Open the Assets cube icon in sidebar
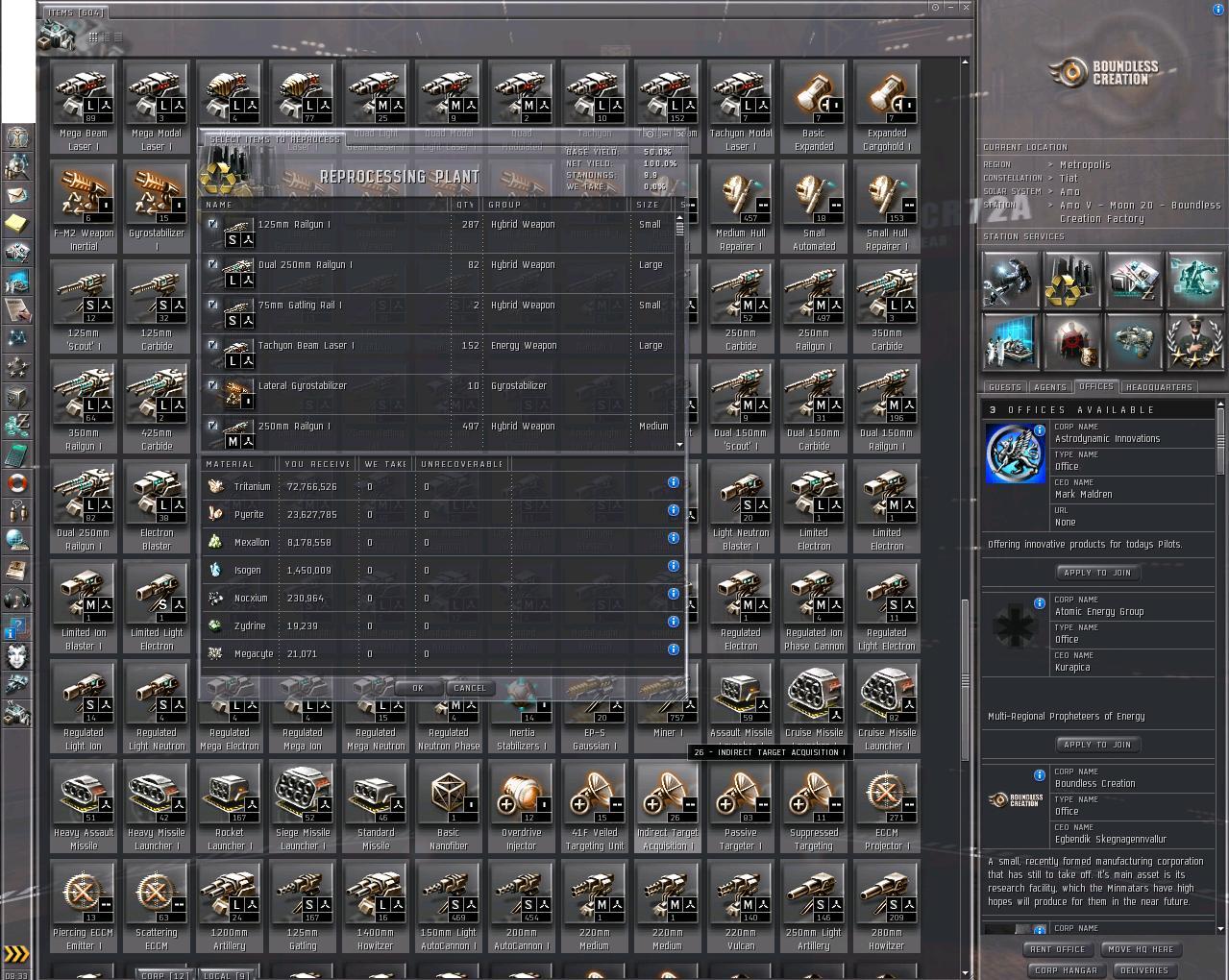This screenshot has height=980, width=1229. coord(17,397)
